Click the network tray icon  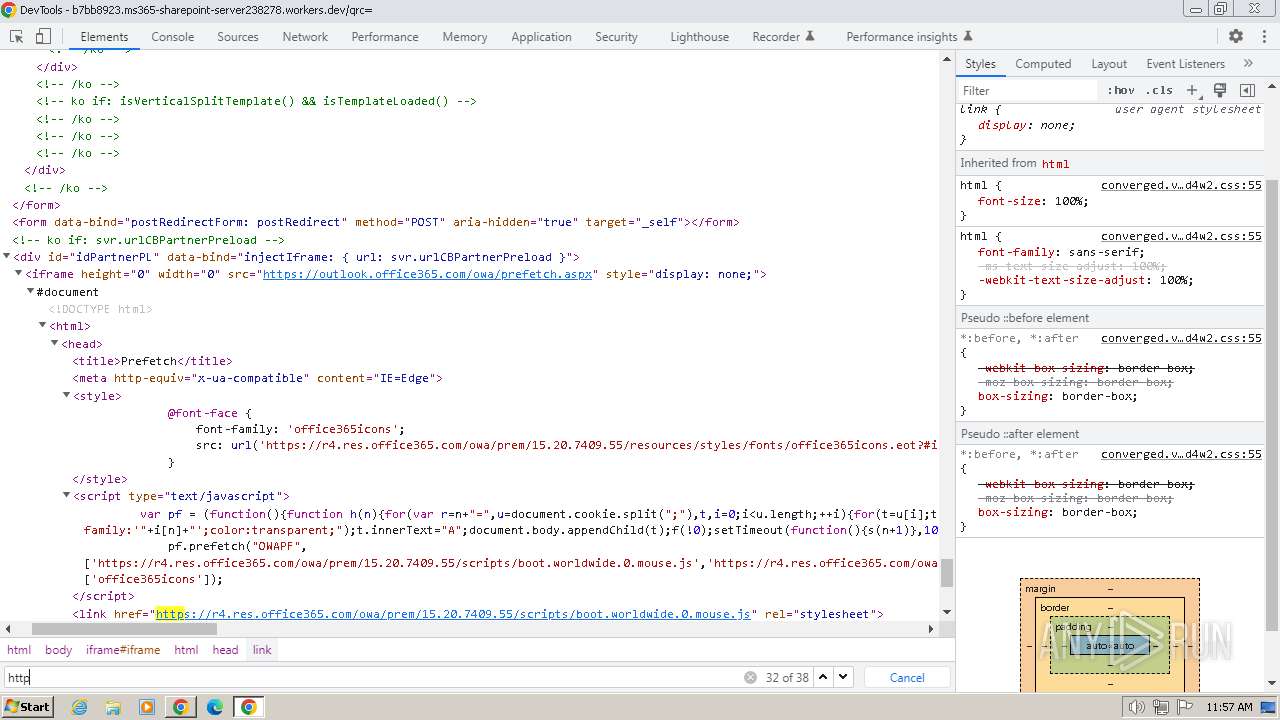tap(1160, 707)
